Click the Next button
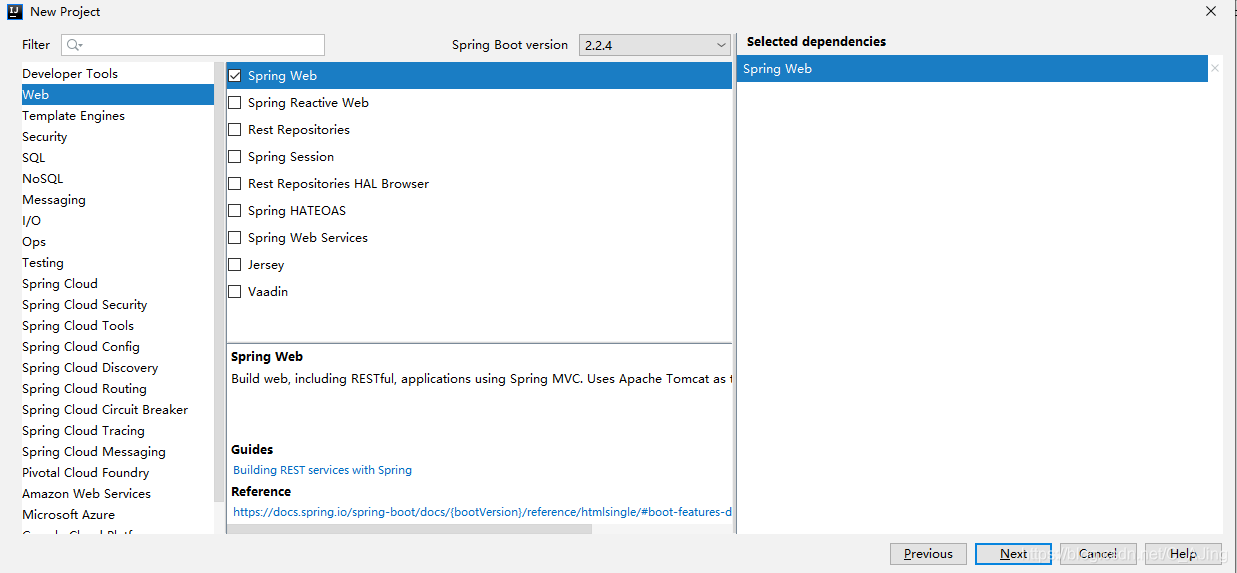Image resolution: width=1237 pixels, height=573 pixels. click(1013, 554)
